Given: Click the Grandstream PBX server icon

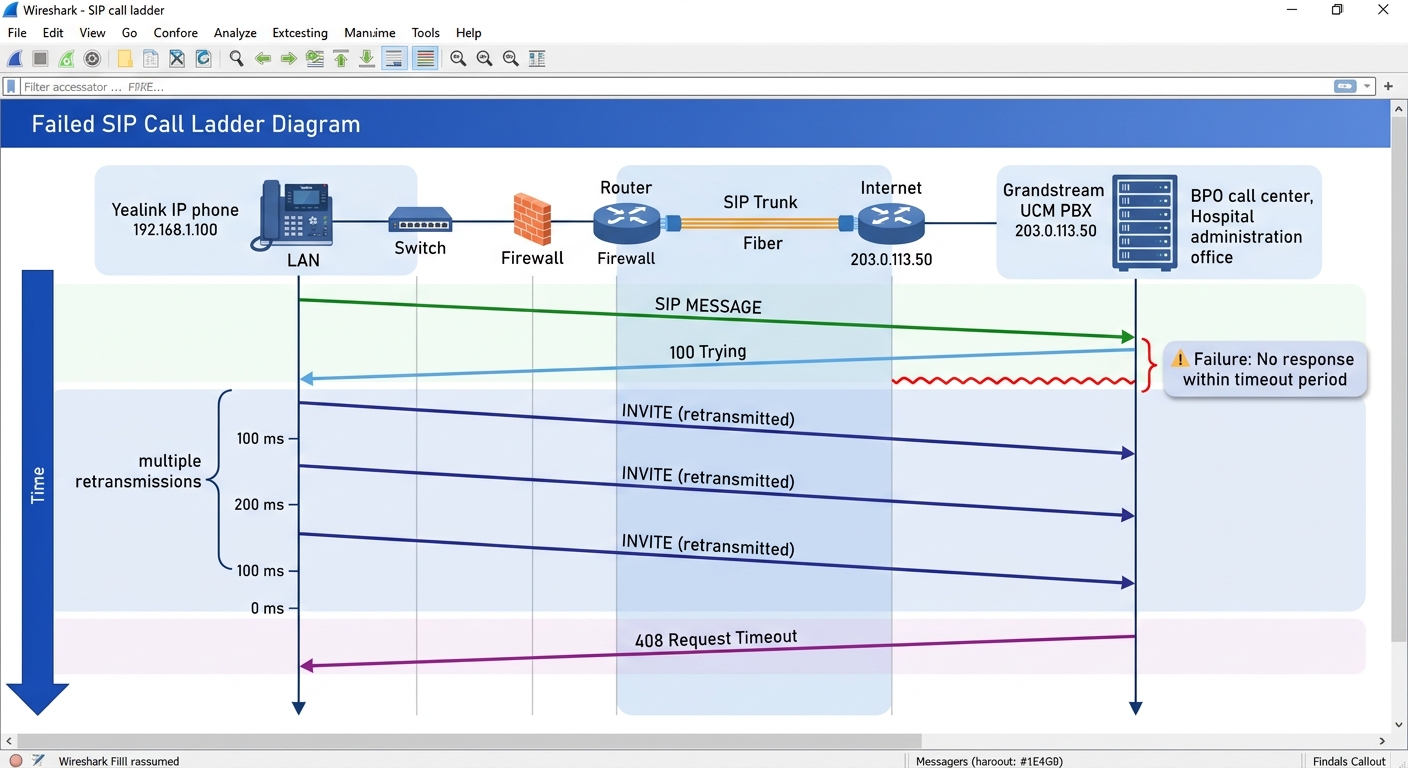Looking at the screenshot, I should [x=1144, y=223].
